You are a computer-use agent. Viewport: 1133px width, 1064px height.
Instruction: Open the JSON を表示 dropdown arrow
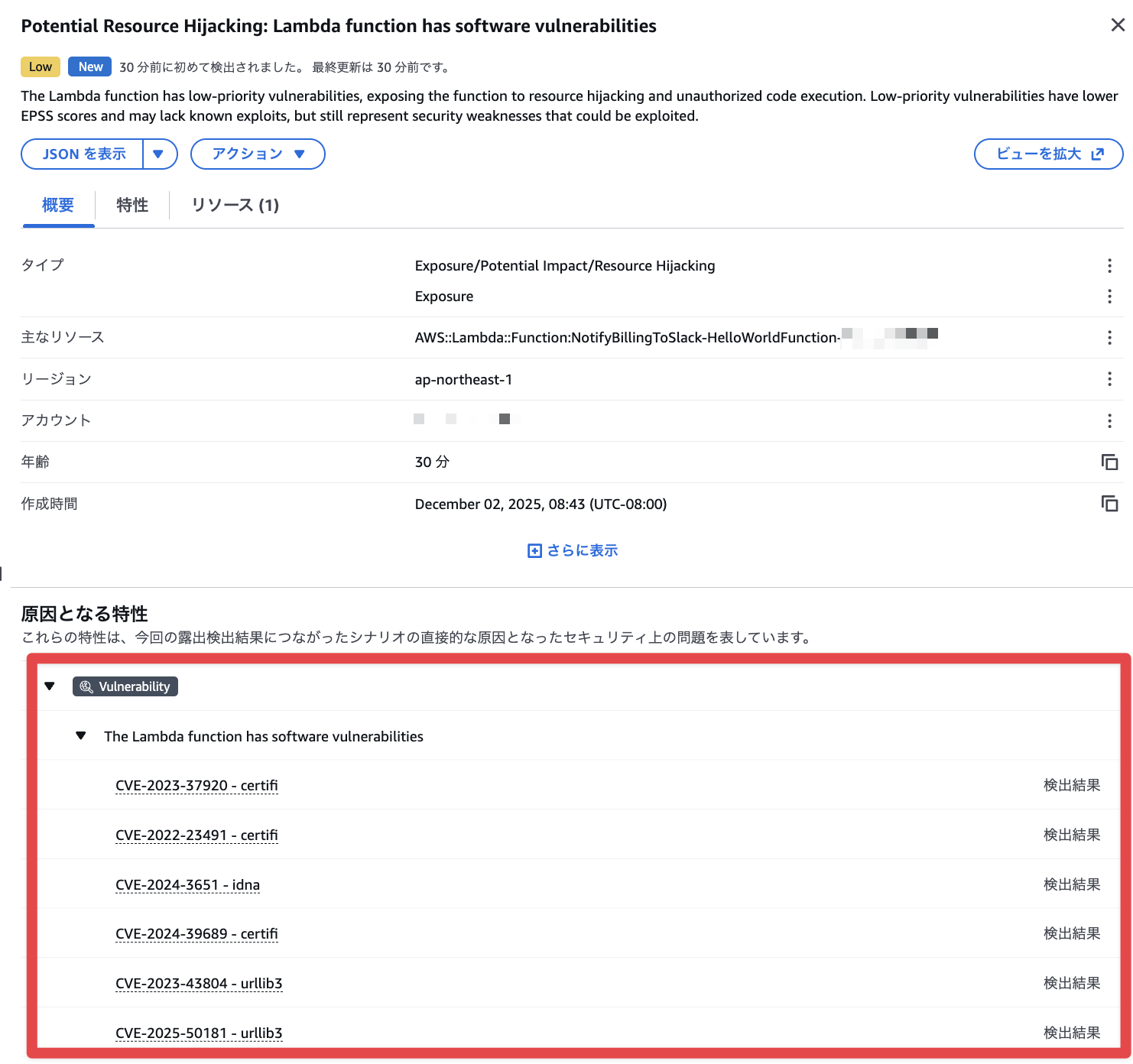[x=159, y=154]
